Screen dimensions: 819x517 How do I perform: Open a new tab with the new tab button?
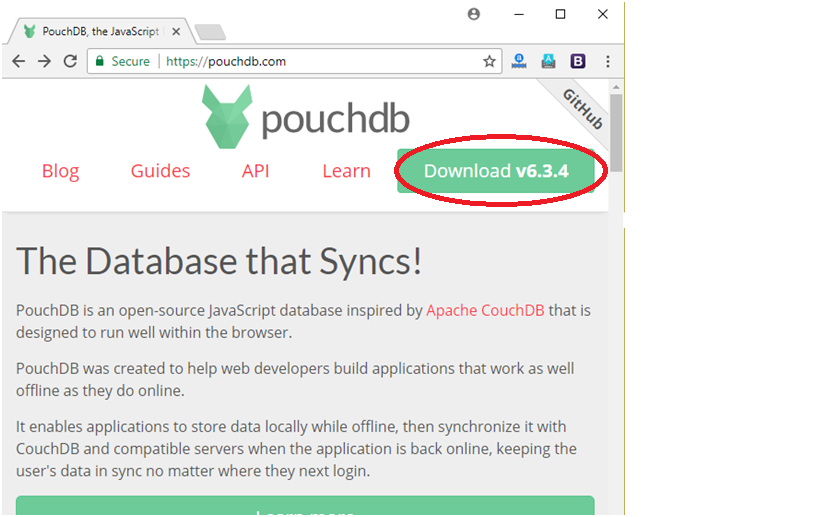click(210, 32)
